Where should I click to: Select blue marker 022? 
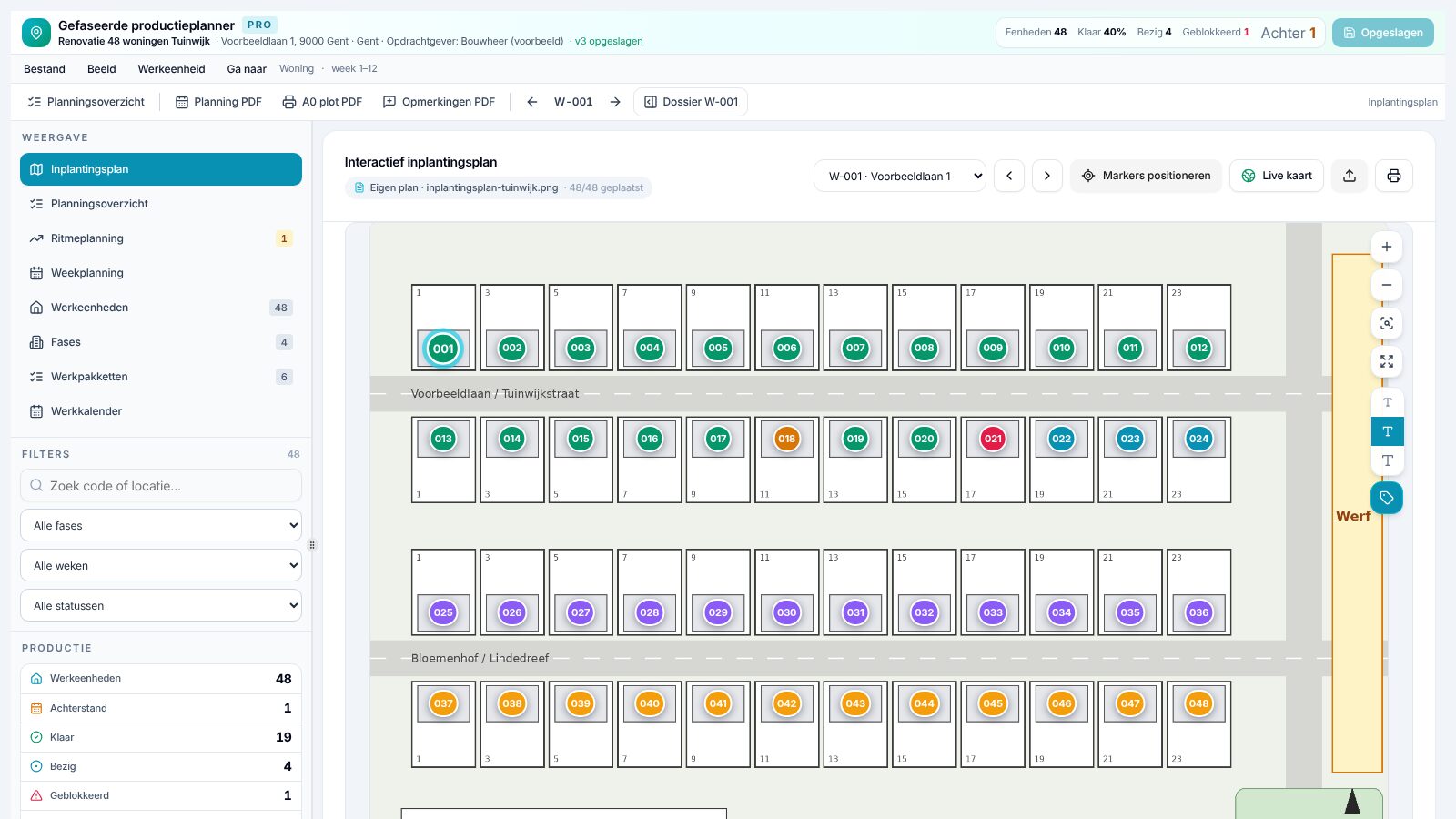tap(1062, 439)
